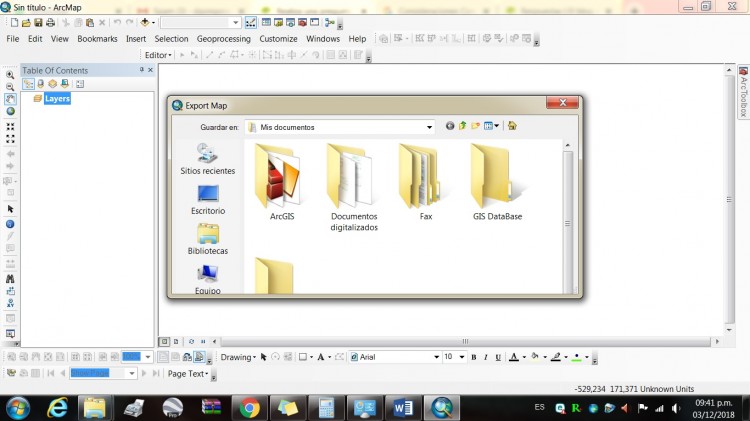
Task: Save the map using the floppy icon
Action: pos(38,22)
